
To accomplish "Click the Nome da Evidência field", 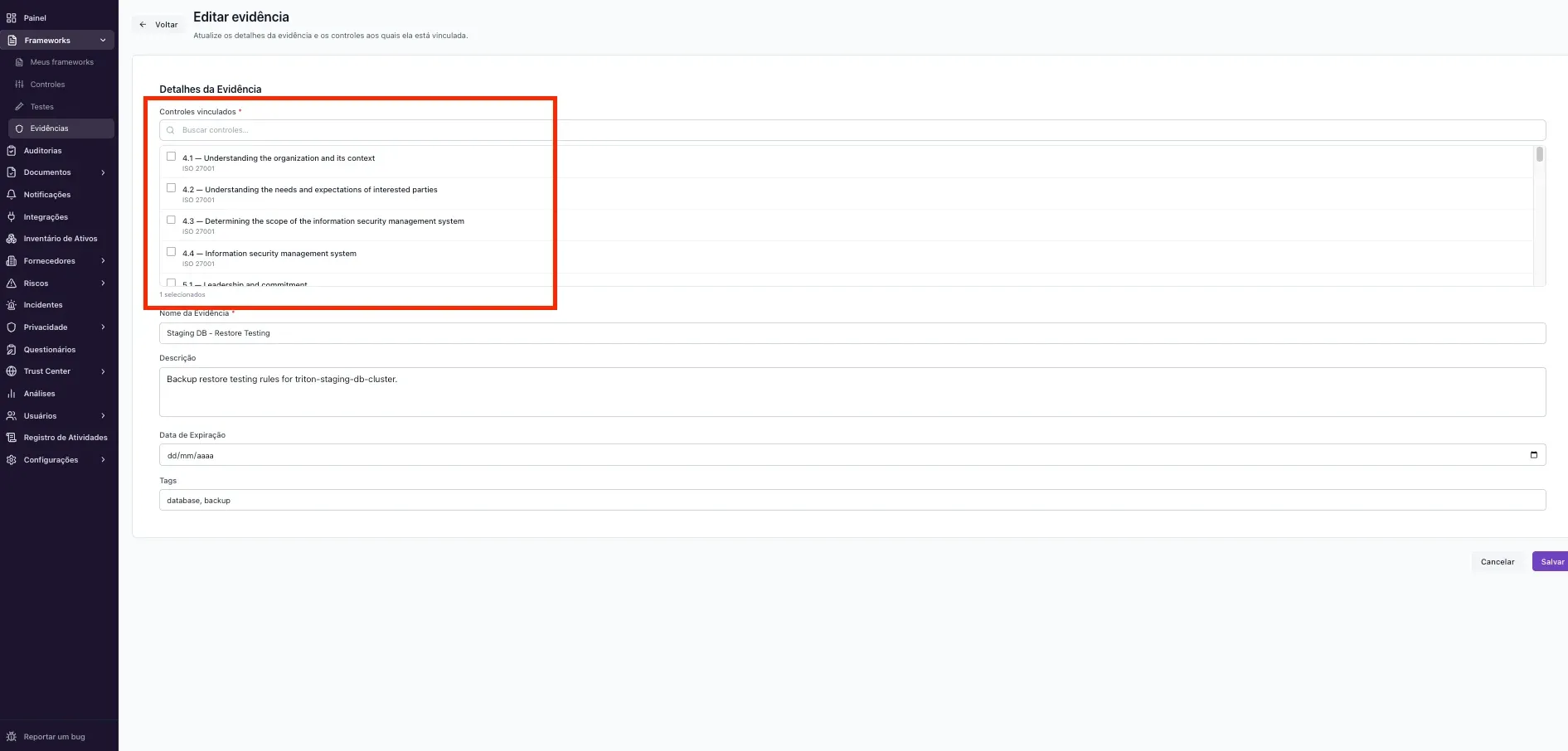I will point(852,333).
